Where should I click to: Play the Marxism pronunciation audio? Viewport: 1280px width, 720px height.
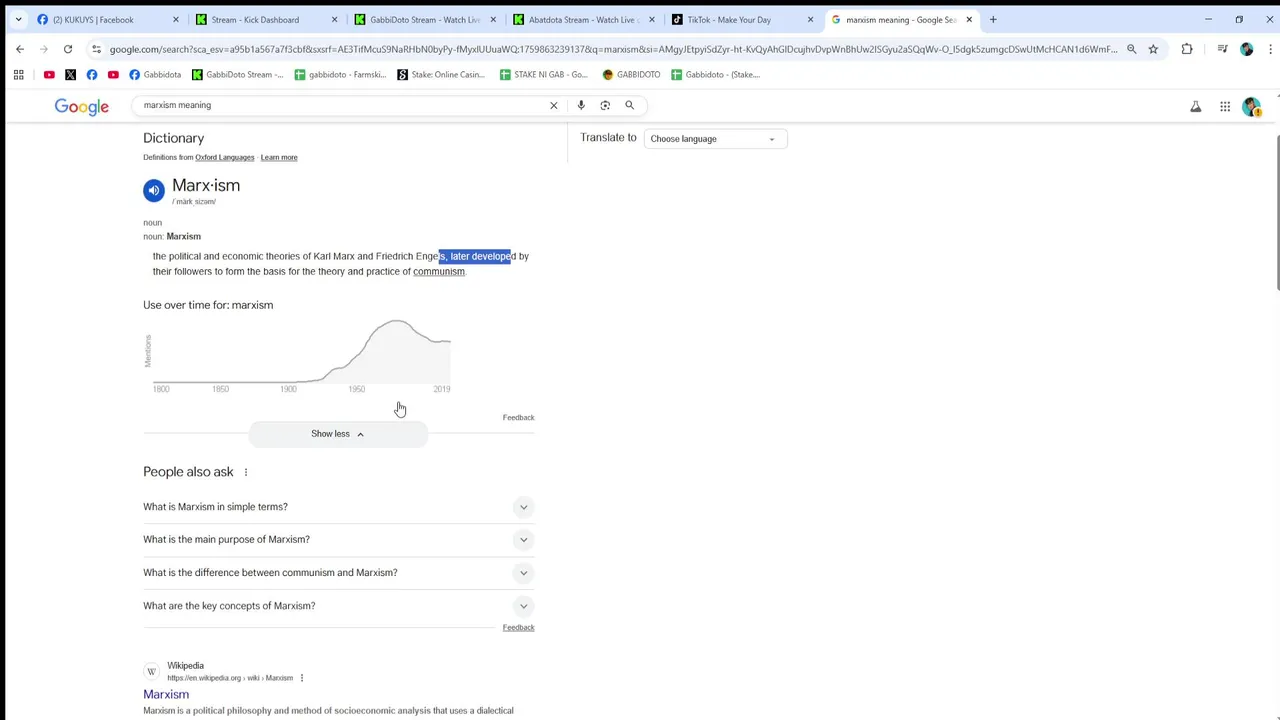pos(153,190)
